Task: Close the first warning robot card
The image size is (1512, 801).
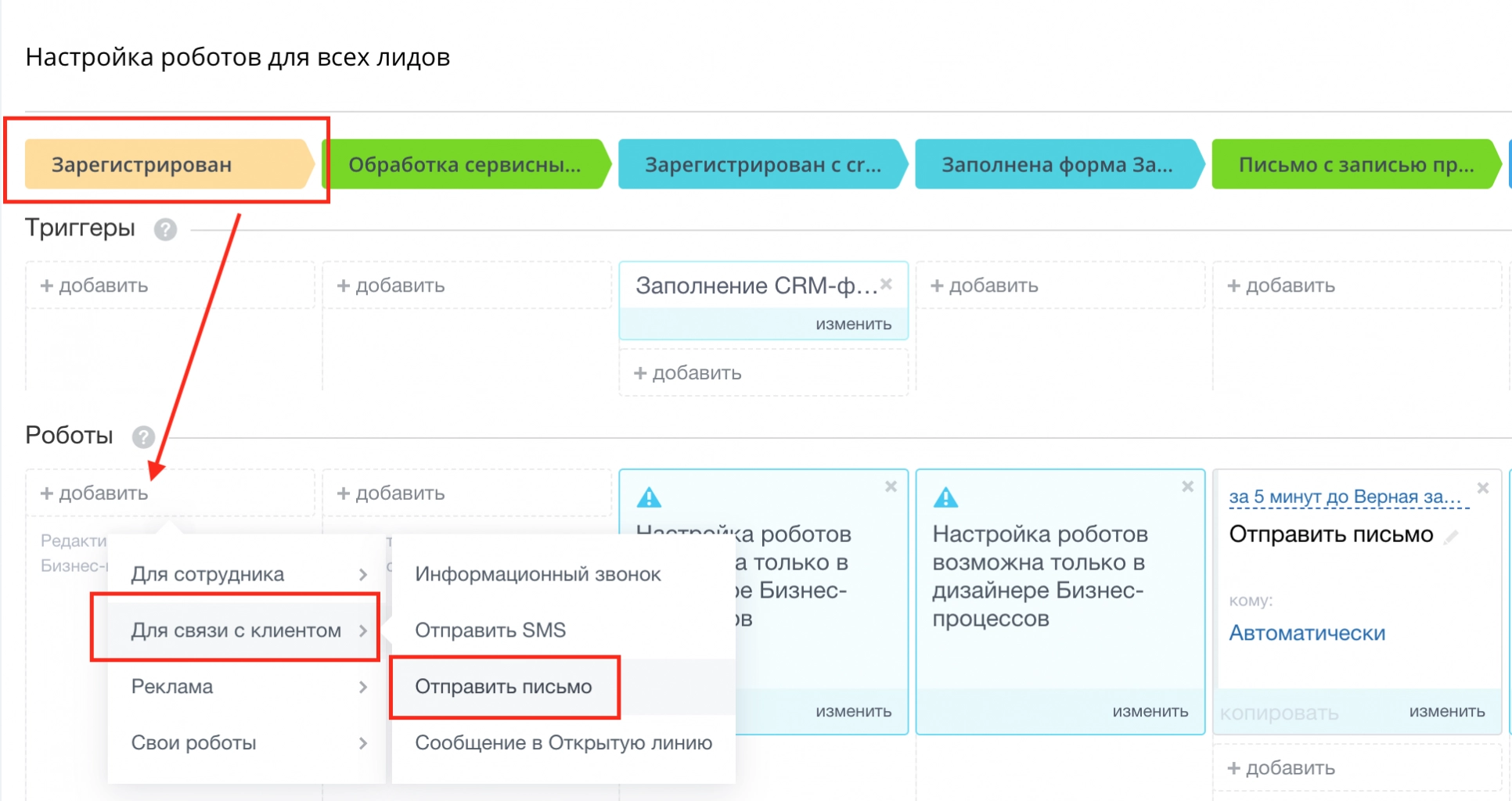Action: [891, 487]
